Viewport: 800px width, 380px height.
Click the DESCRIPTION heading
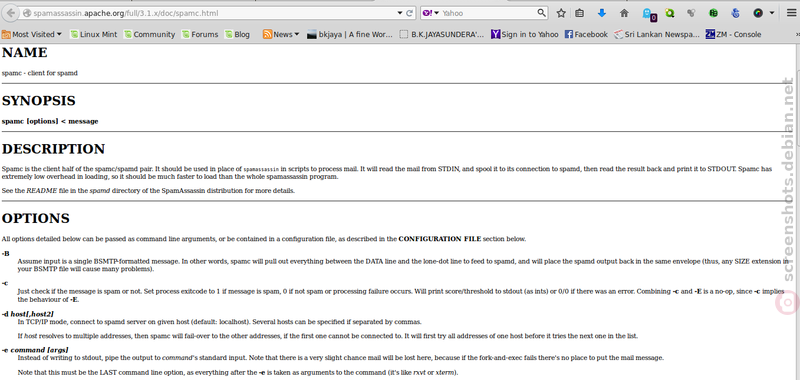coord(54,149)
